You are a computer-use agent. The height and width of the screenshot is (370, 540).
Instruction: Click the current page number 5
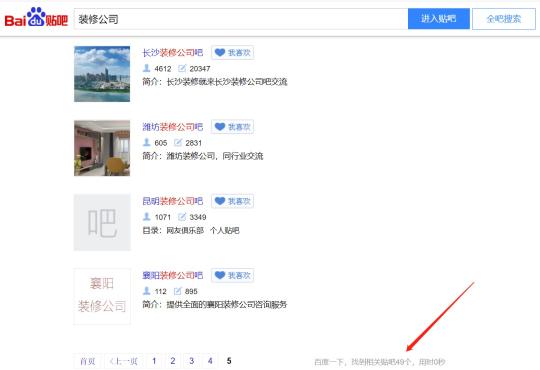tap(229, 361)
